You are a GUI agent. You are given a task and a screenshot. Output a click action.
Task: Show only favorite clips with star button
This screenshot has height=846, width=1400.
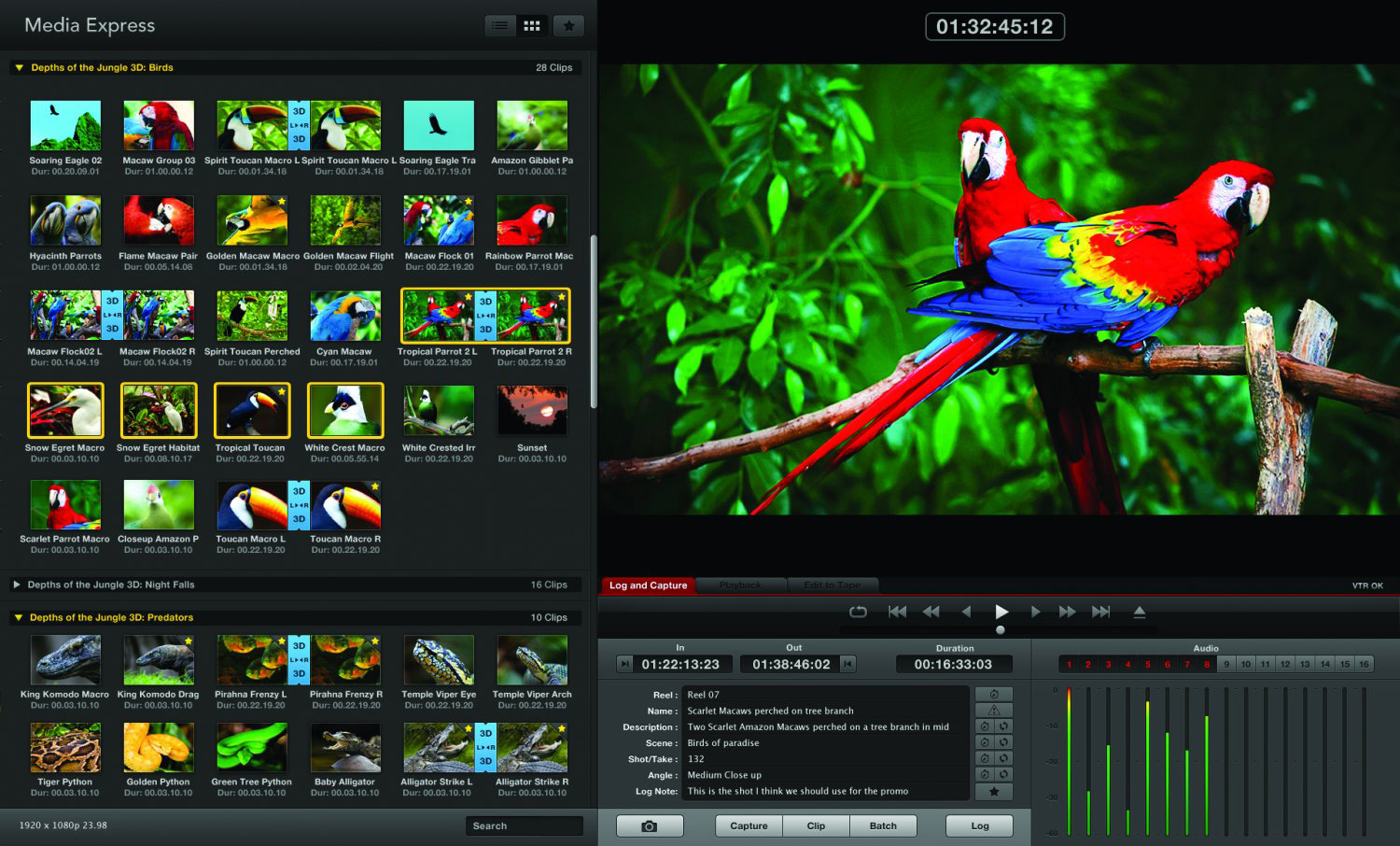click(568, 26)
